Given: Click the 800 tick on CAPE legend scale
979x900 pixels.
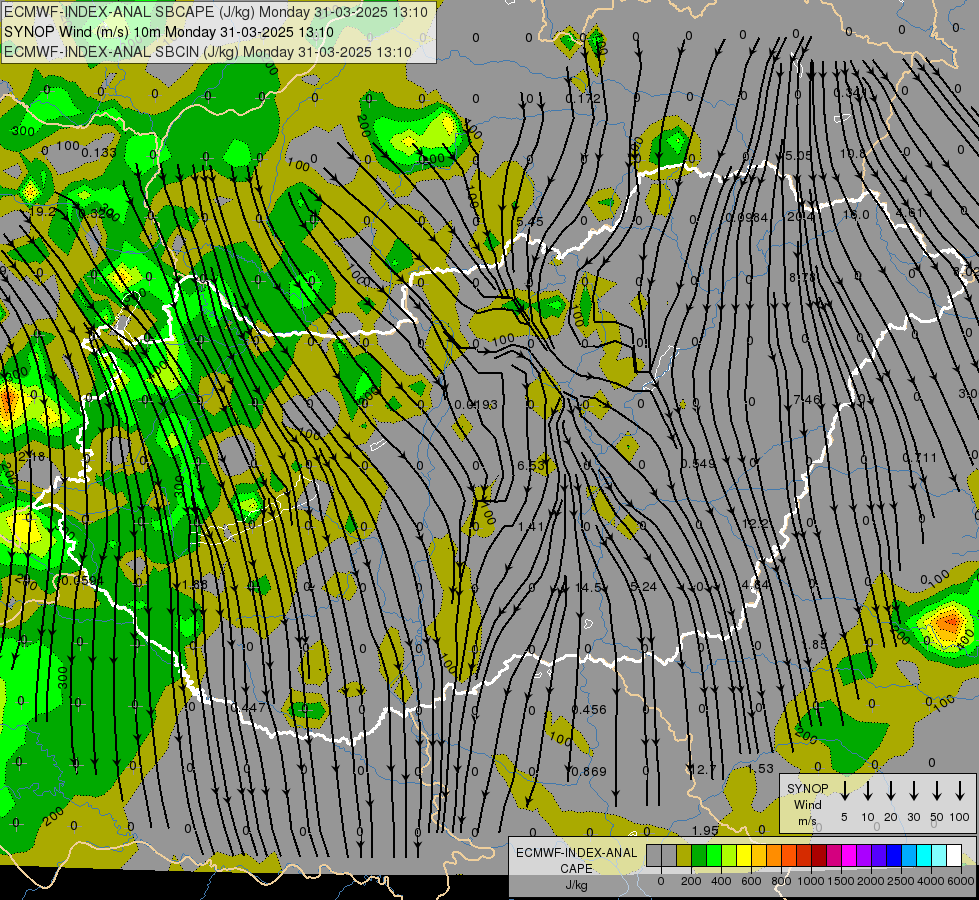Looking at the screenshot, I should tap(781, 881).
